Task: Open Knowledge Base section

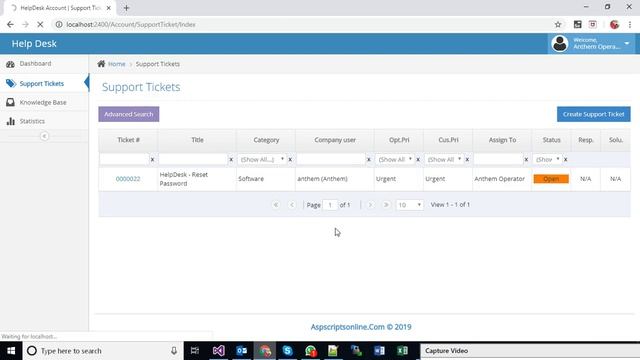Action: 44,102
